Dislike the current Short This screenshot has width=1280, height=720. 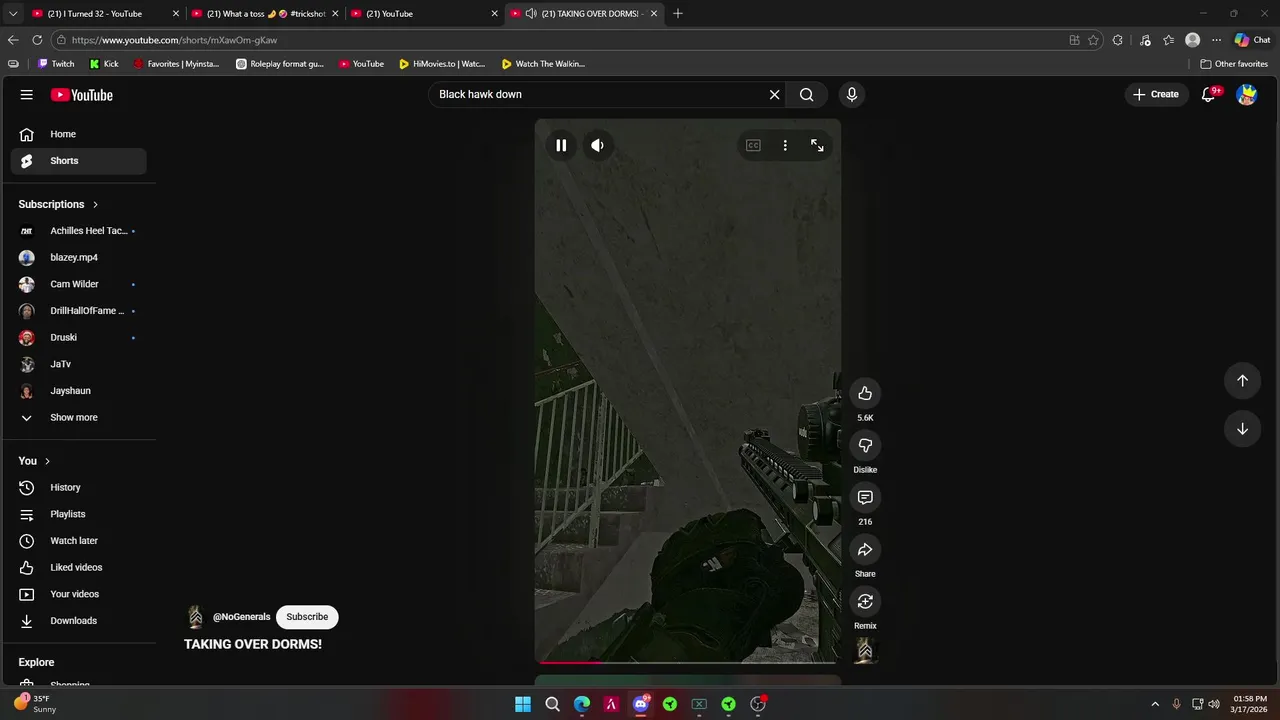pos(865,445)
